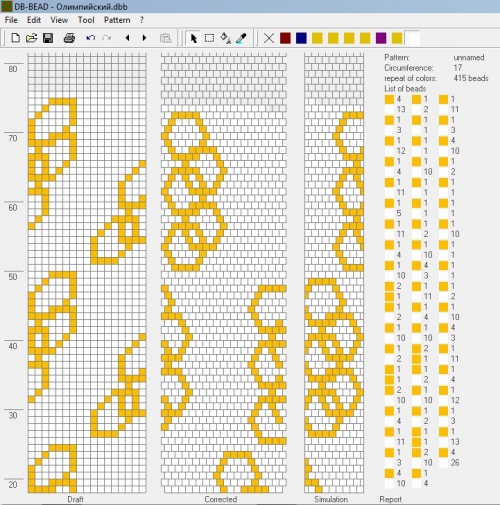This screenshot has width=500, height=505.
Task: Click the Simulation label below the grid
Action: click(x=331, y=499)
